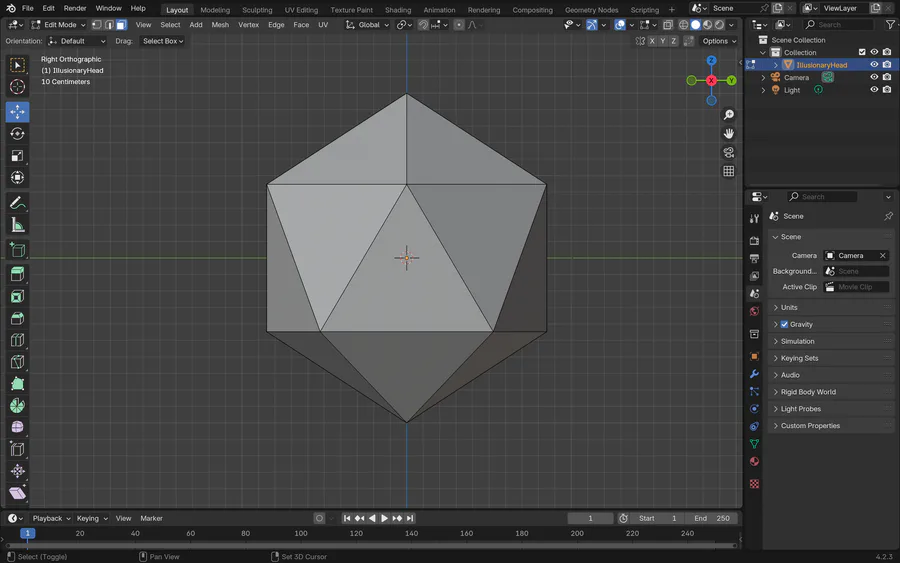
Task: Switch to vertex select mode
Action: (96, 25)
